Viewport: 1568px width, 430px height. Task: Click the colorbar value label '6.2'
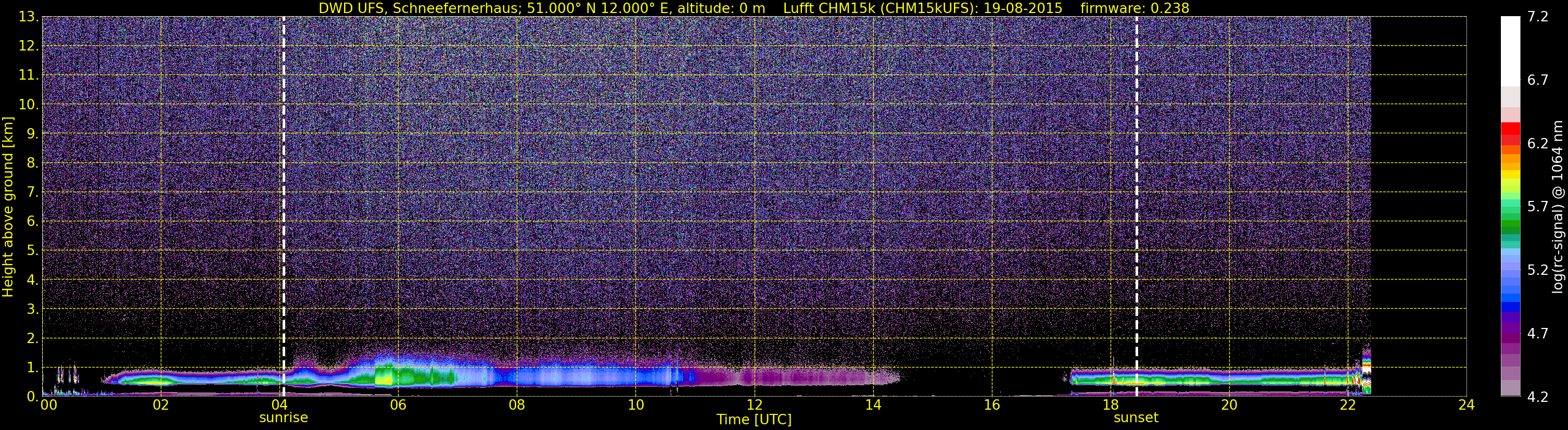click(x=1538, y=144)
